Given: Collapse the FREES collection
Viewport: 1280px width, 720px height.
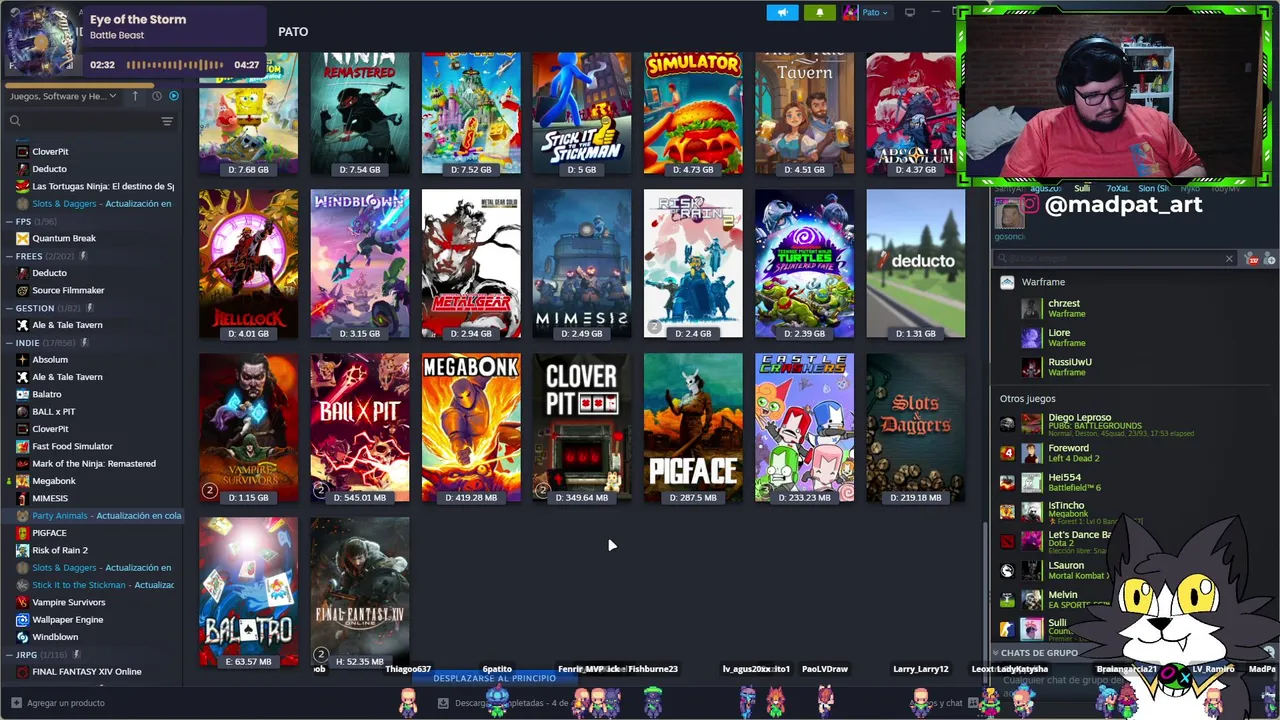Looking at the screenshot, I should (9, 256).
